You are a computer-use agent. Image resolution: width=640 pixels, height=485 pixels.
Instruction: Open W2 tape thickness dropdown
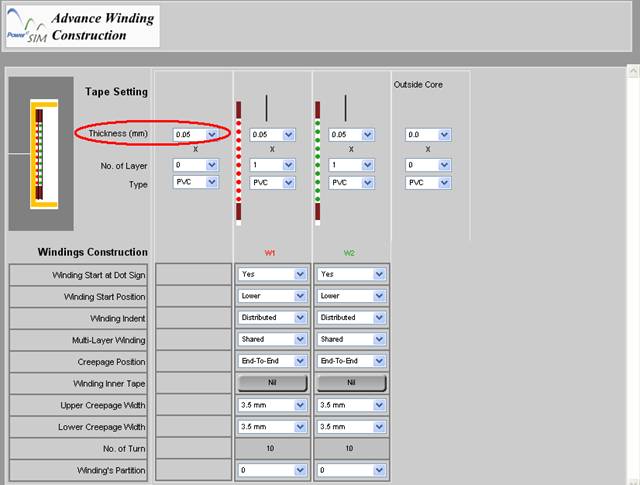coord(351,135)
